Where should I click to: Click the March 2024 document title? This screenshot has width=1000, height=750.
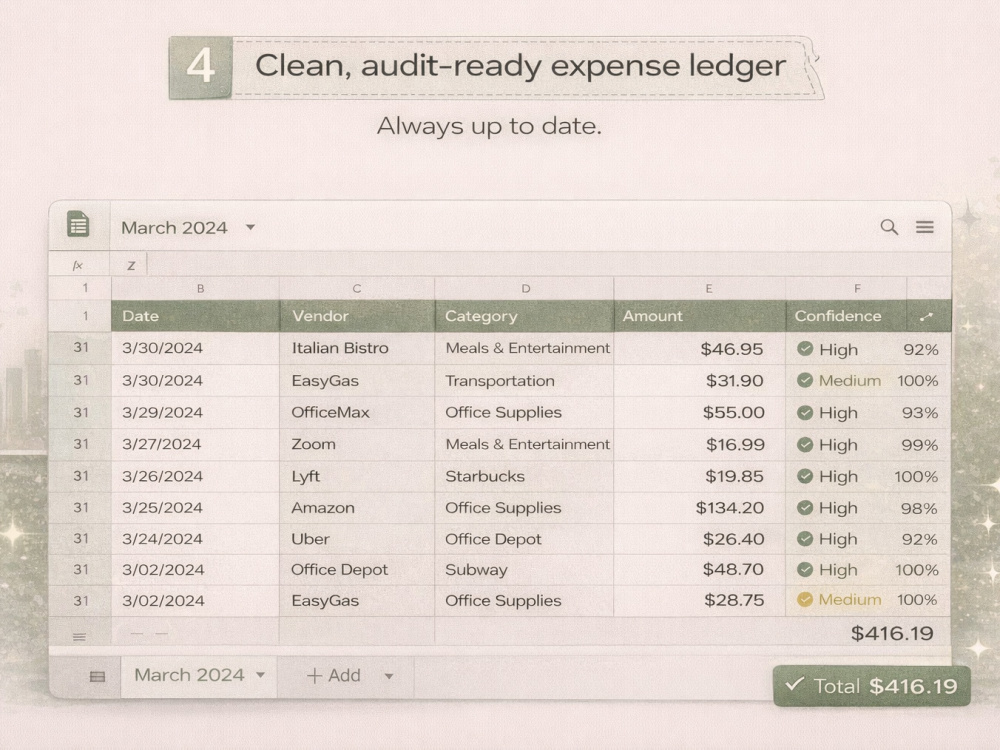(174, 228)
